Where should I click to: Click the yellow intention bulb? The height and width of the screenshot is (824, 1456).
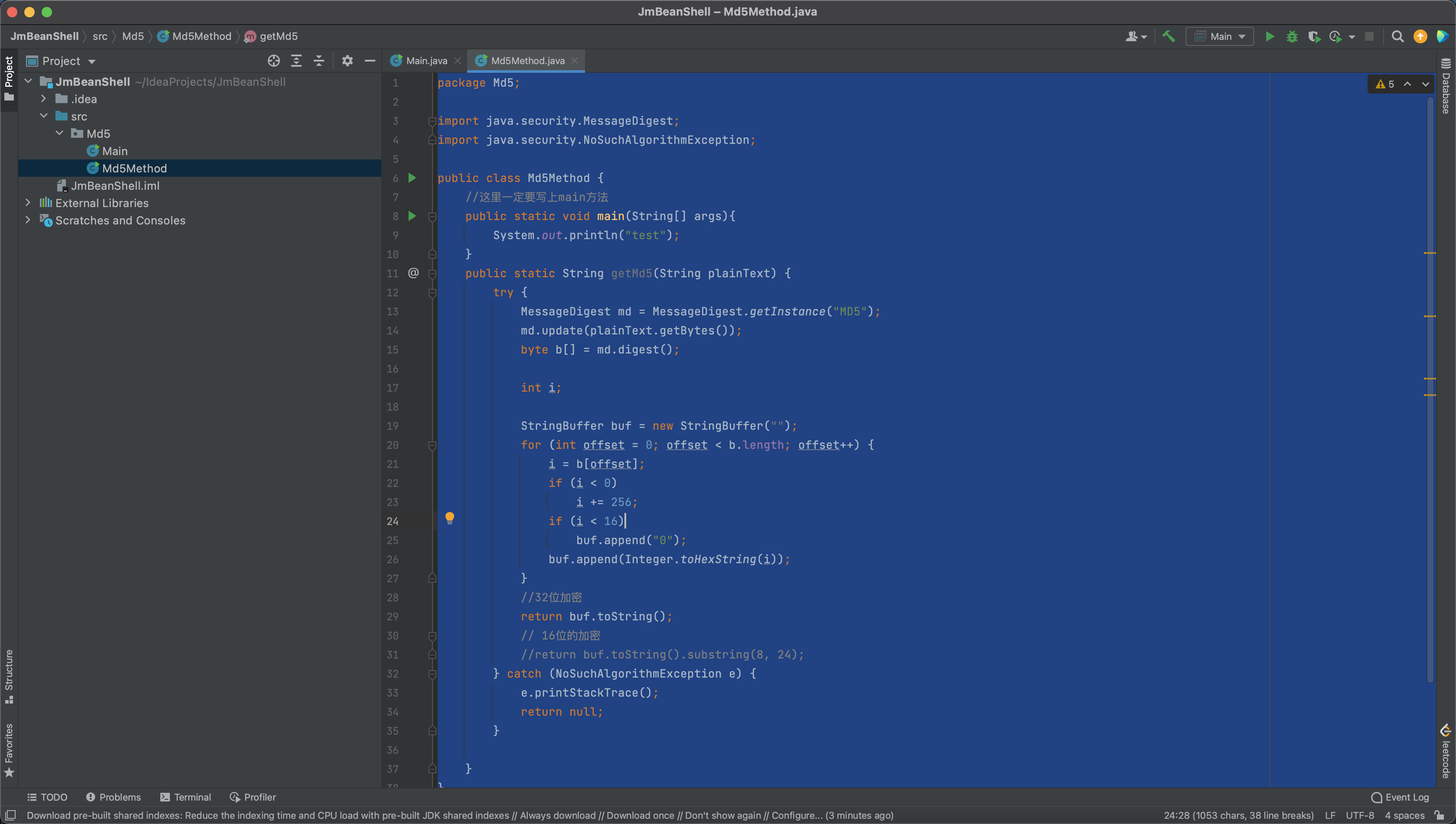(x=449, y=518)
